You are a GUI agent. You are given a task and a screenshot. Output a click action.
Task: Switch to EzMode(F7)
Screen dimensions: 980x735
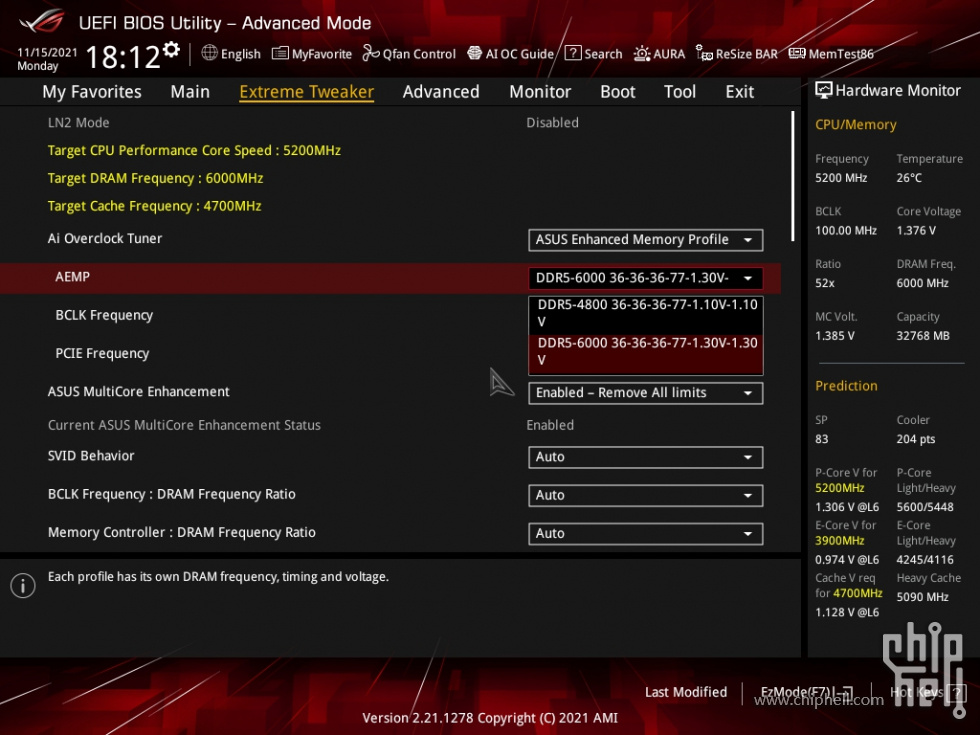806,692
